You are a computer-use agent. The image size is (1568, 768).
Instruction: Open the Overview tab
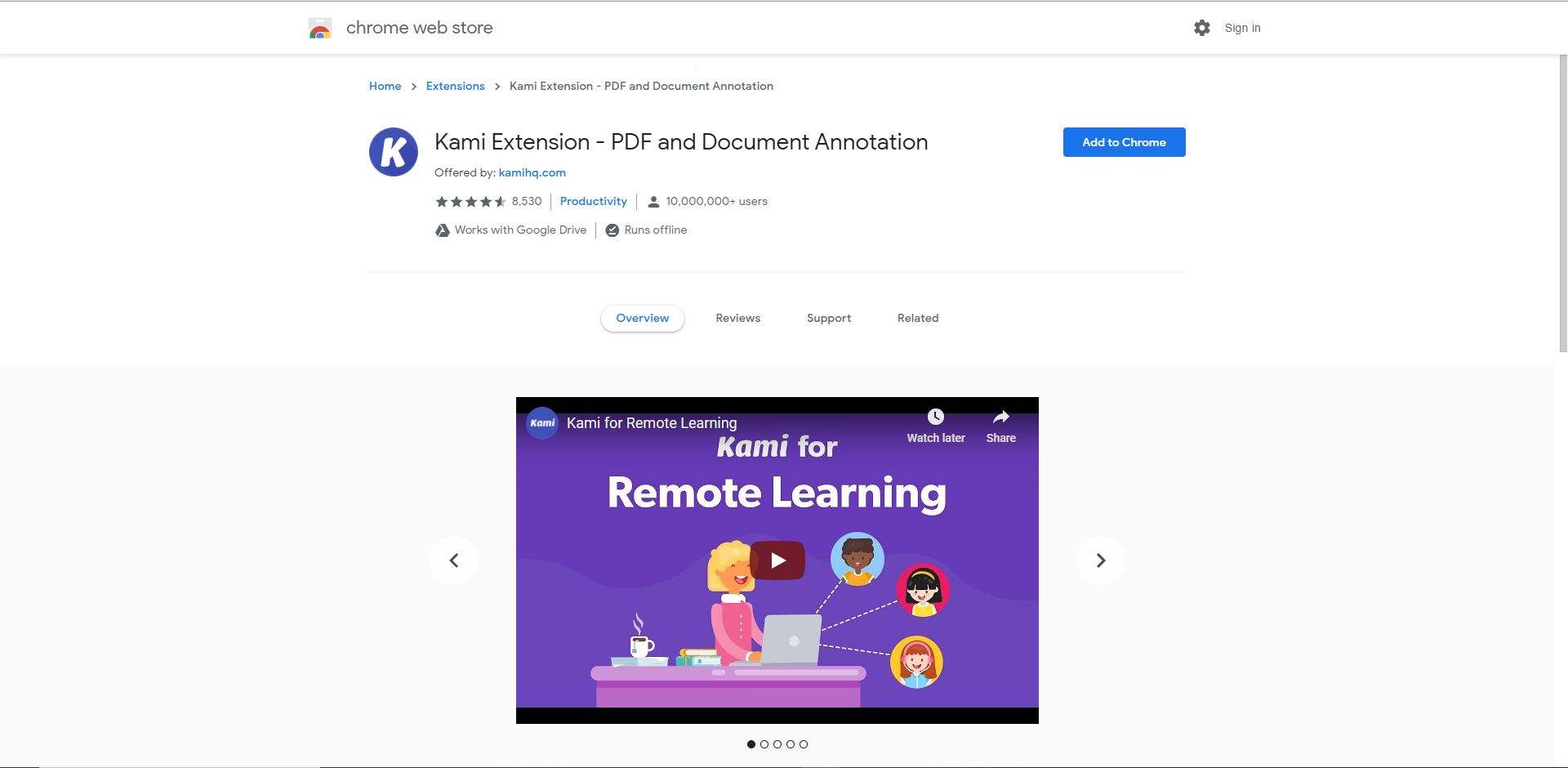643,319
